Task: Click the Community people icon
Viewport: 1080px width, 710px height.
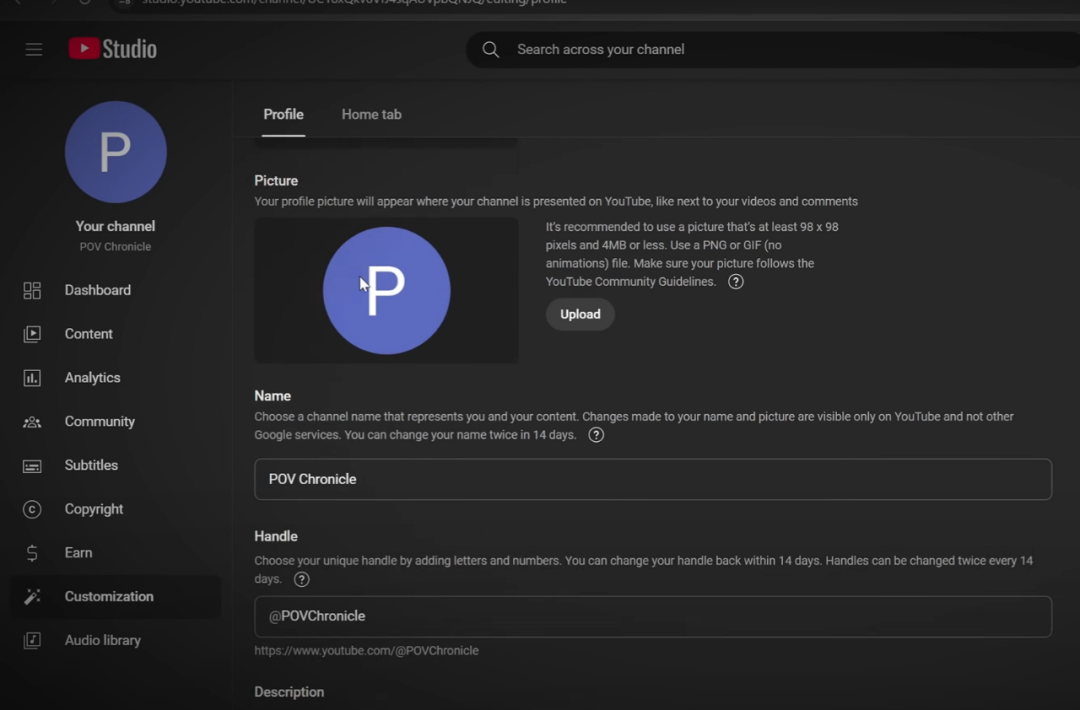Action: pos(32,422)
